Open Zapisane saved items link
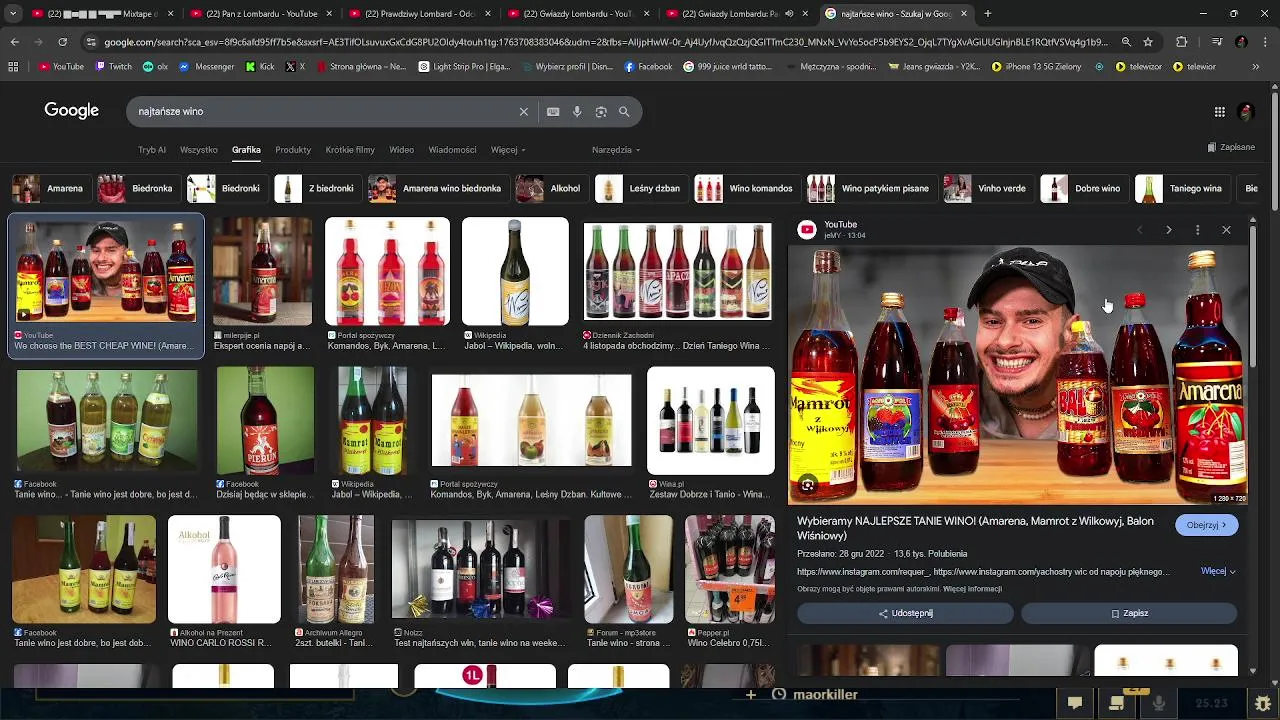 [x=1231, y=147]
